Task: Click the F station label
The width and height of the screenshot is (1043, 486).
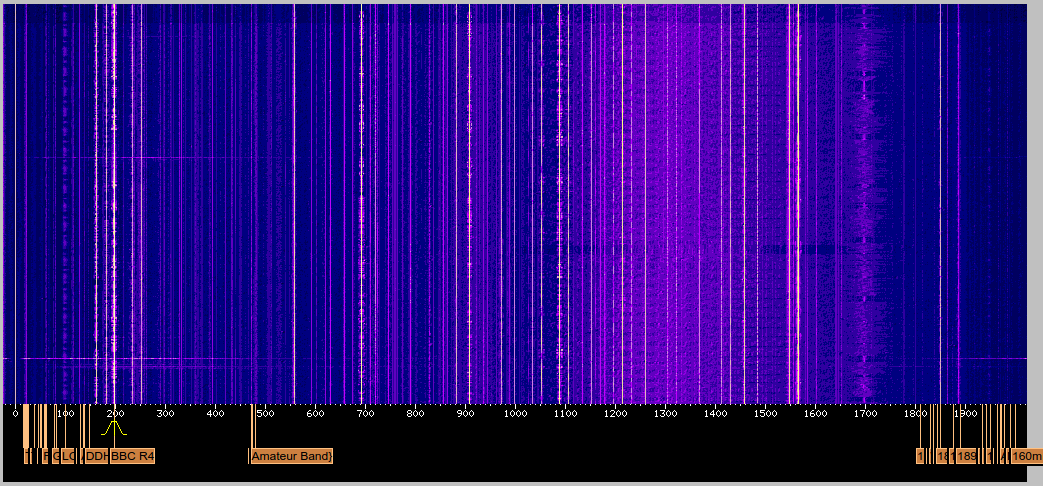Action: [x=46, y=457]
